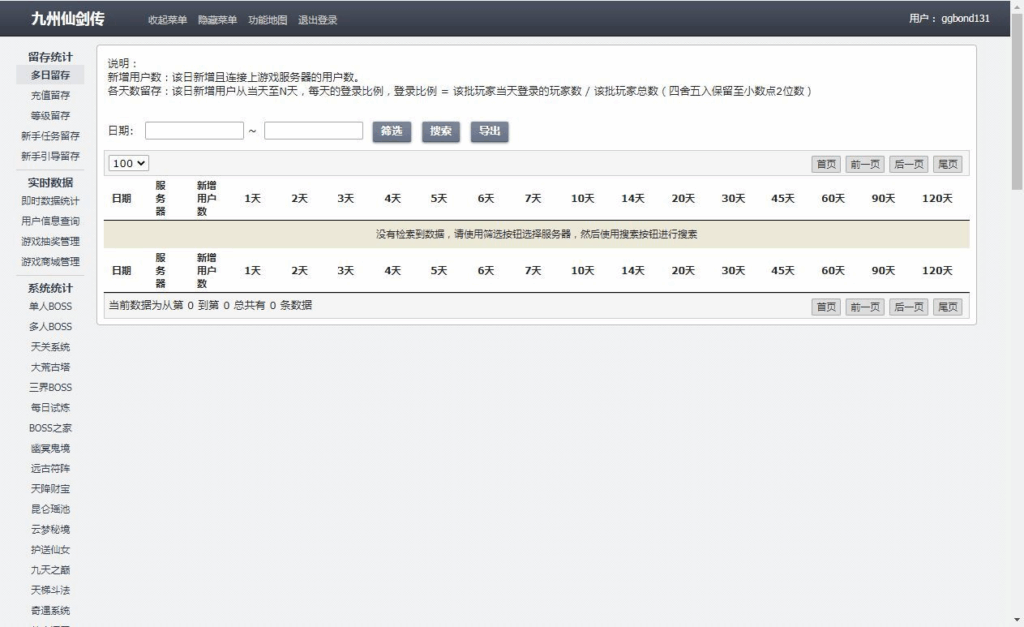
Task: Open the 等级留存 level retention page
Action: click(50, 115)
